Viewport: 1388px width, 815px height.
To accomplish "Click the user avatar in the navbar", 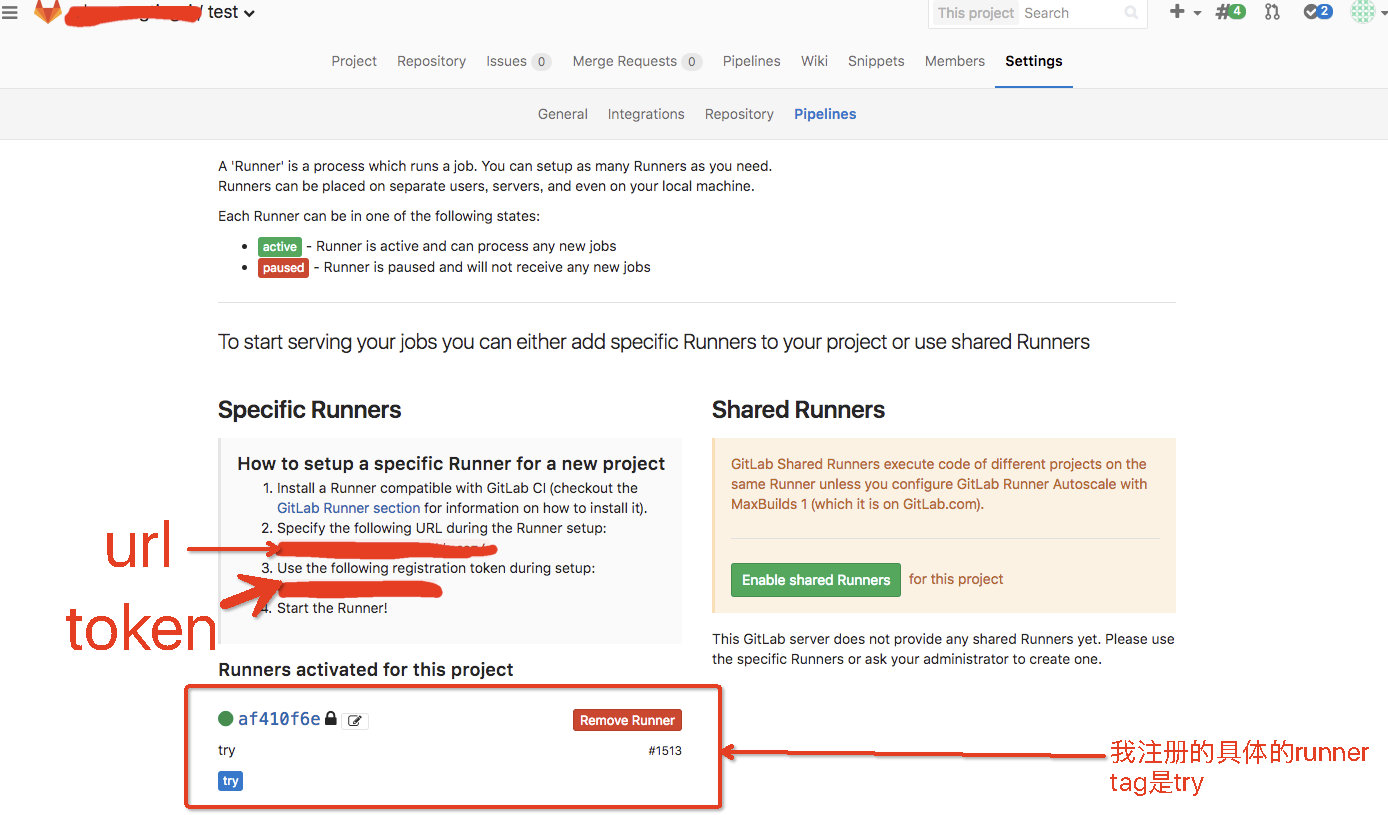I will [x=1361, y=13].
